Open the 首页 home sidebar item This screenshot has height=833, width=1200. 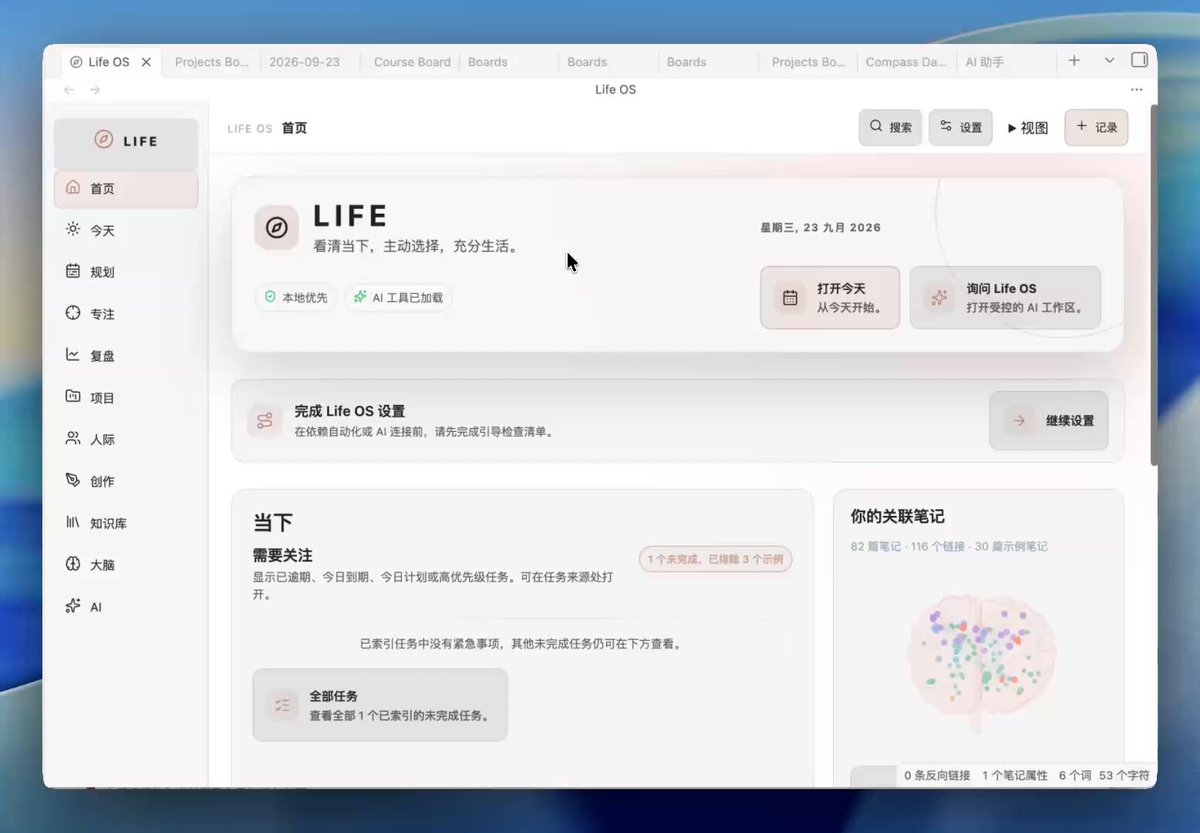coord(126,189)
